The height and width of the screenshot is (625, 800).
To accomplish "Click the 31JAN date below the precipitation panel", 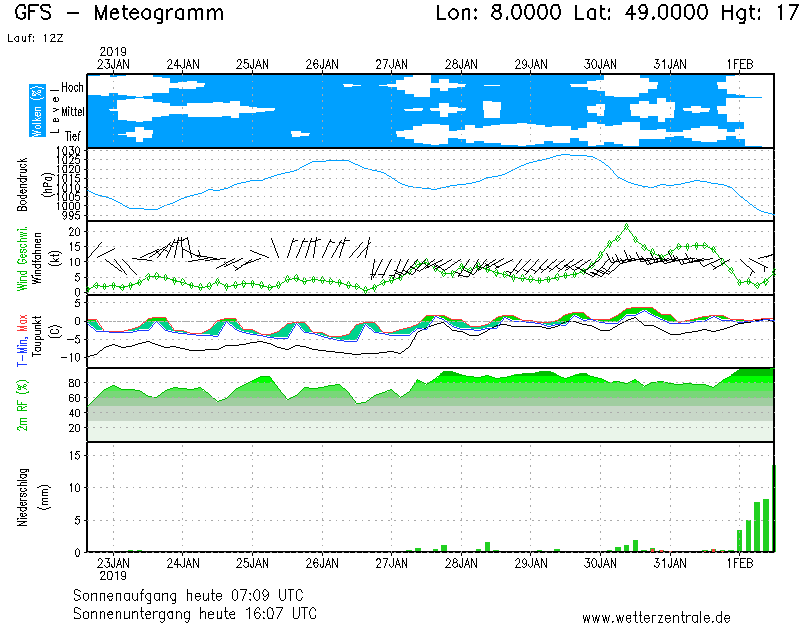I will 670,563.
